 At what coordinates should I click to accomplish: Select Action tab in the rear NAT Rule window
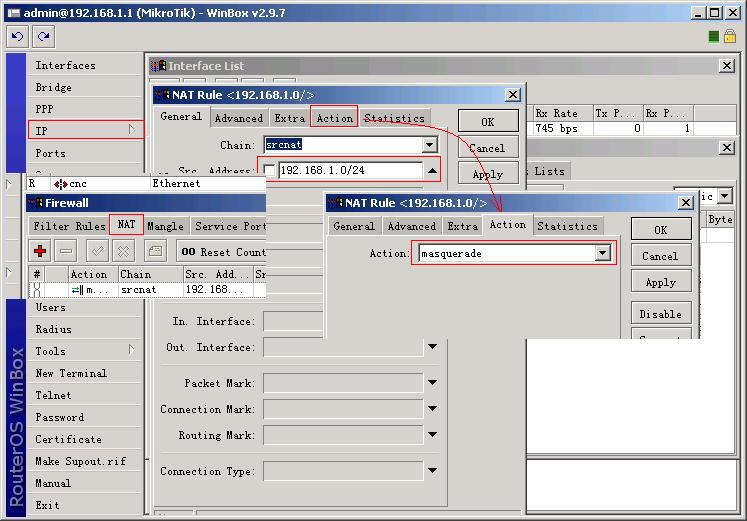334,117
